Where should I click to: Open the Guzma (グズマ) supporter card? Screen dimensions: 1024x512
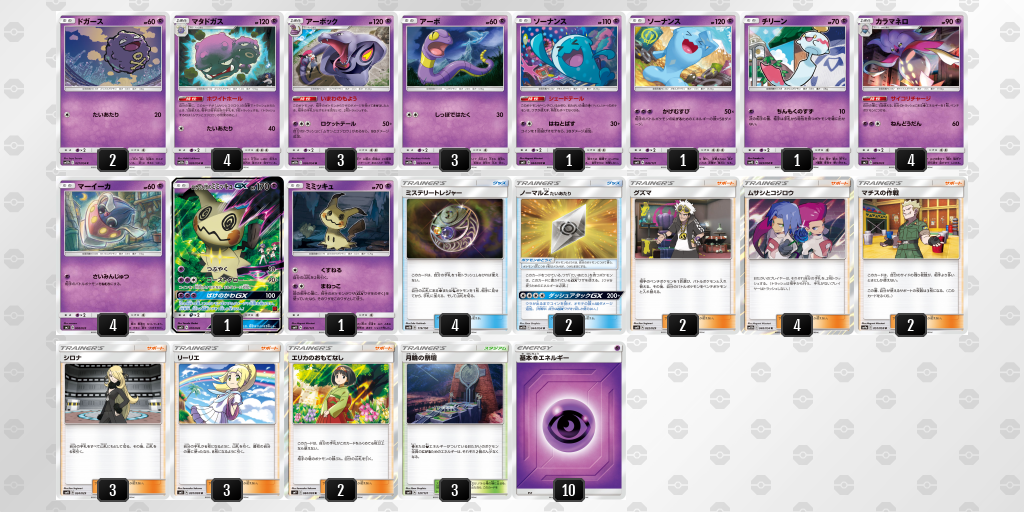pyautogui.click(x=682, y=255)
